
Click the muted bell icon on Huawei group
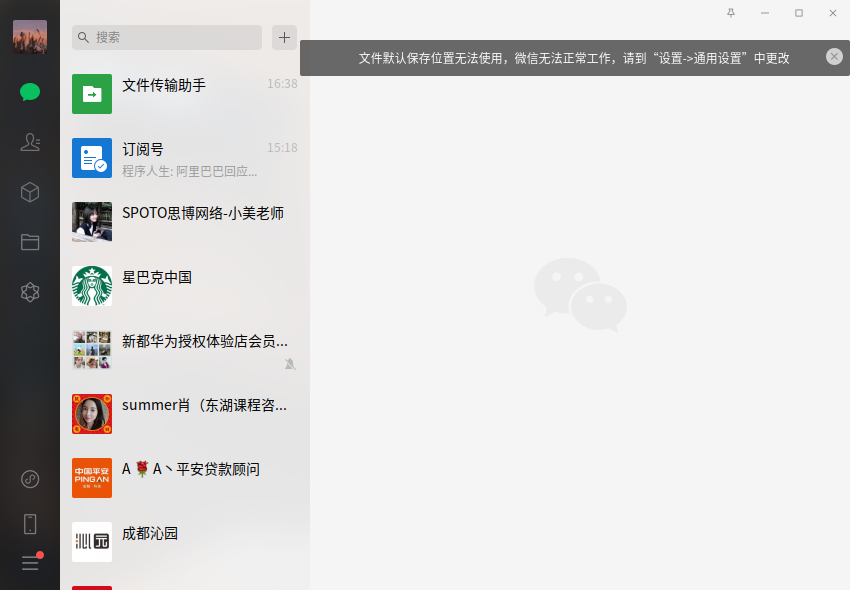point(291,364)
